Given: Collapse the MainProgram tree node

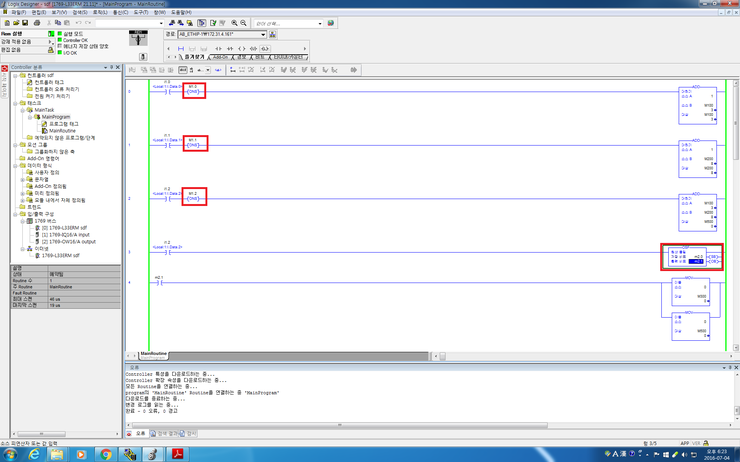Looking at the screenshot, I should pos(29,117).
